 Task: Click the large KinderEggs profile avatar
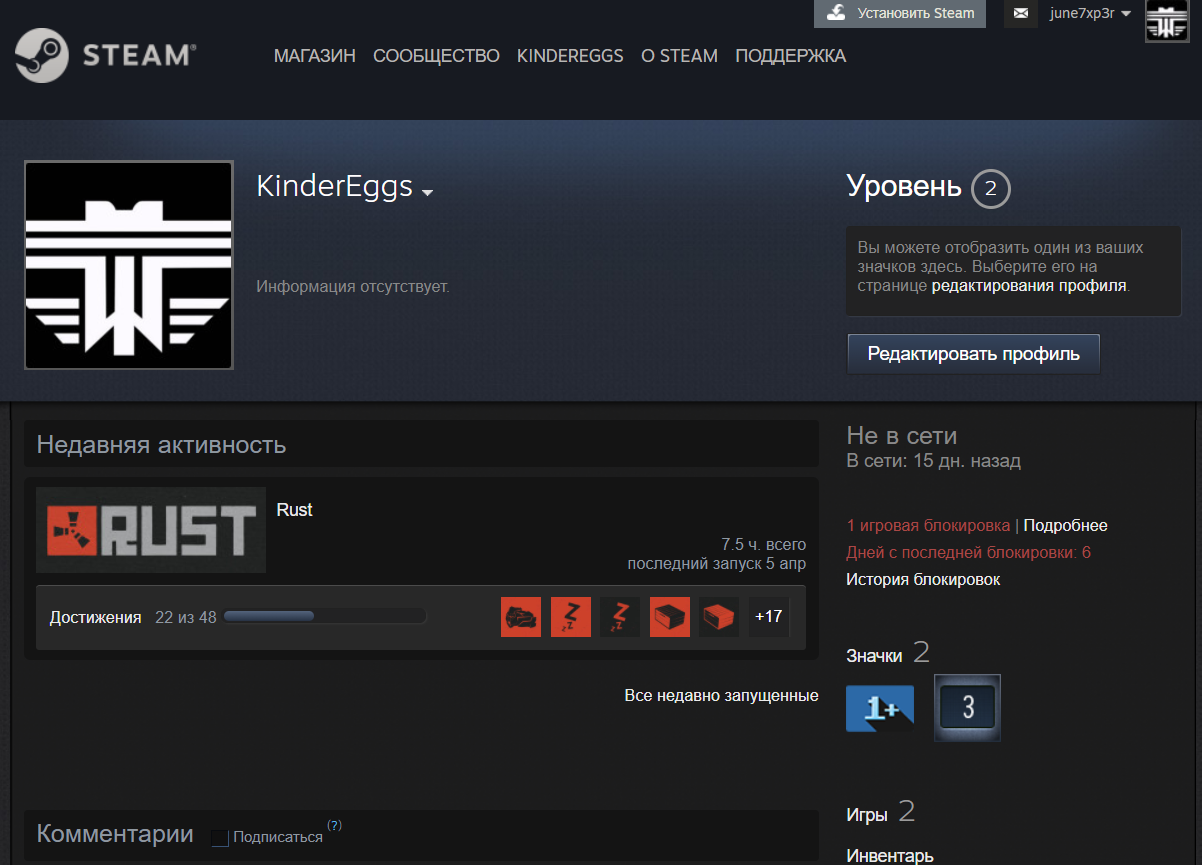coord(129,265)
